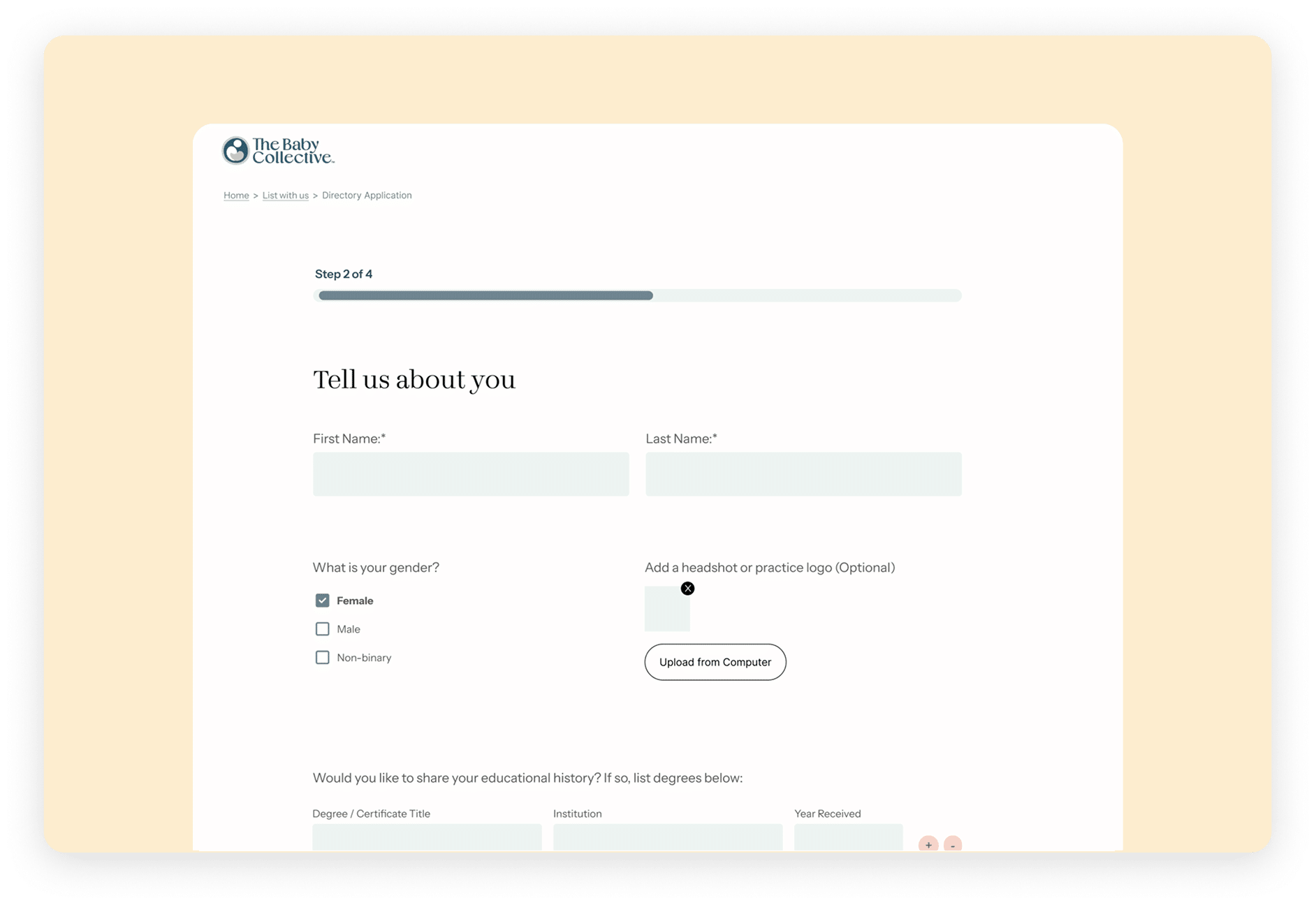Select the Male gender checkbox

coord(322,629)
